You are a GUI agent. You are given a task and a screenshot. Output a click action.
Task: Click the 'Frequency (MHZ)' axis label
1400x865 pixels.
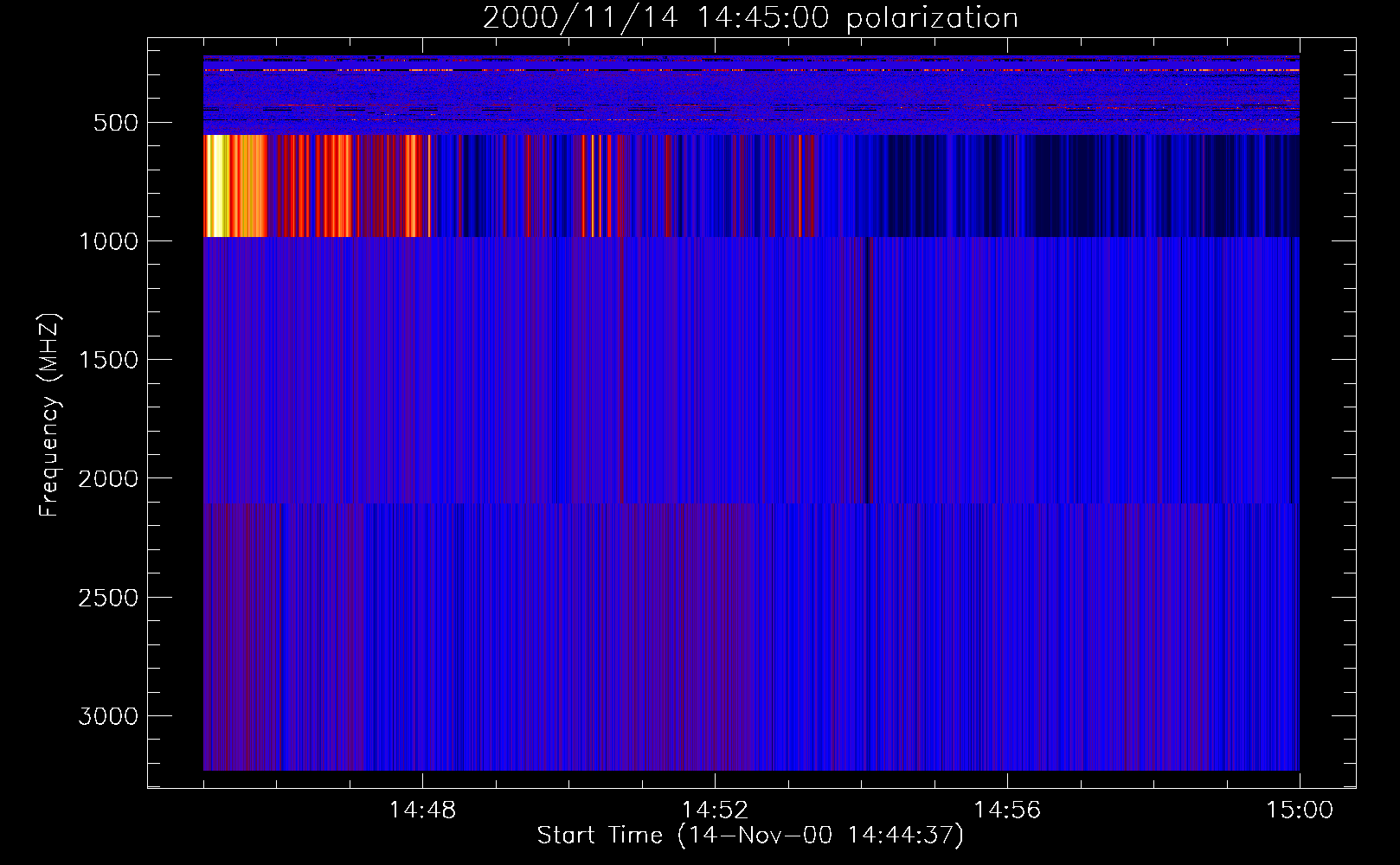(49, 415)
